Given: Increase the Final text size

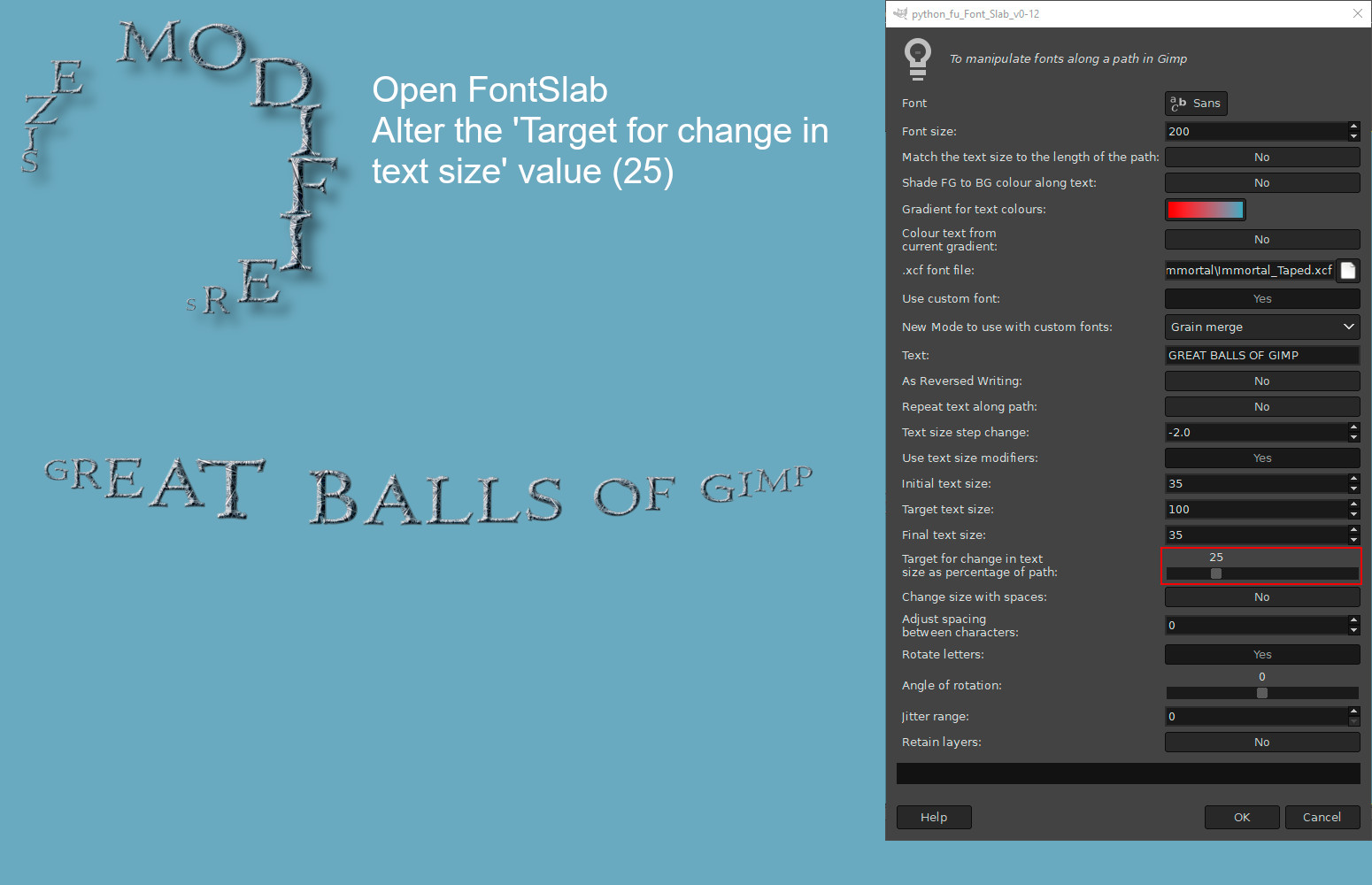Looking at the screenshot, I should (1353, 530).
